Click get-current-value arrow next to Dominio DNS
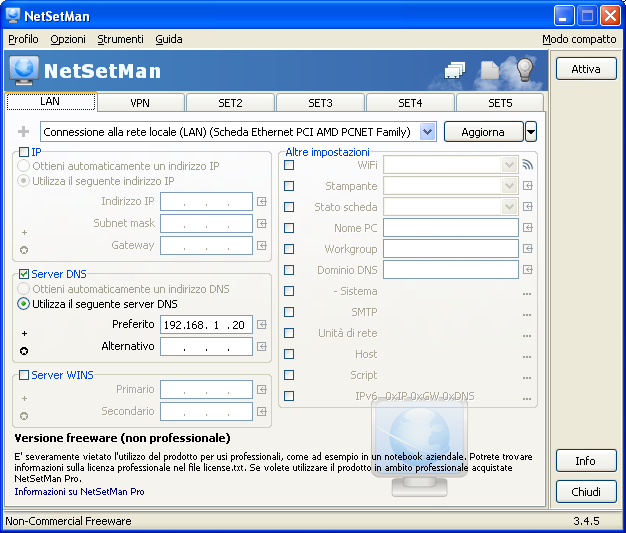This screenshot has height=533, width=626. coord(528,269)
